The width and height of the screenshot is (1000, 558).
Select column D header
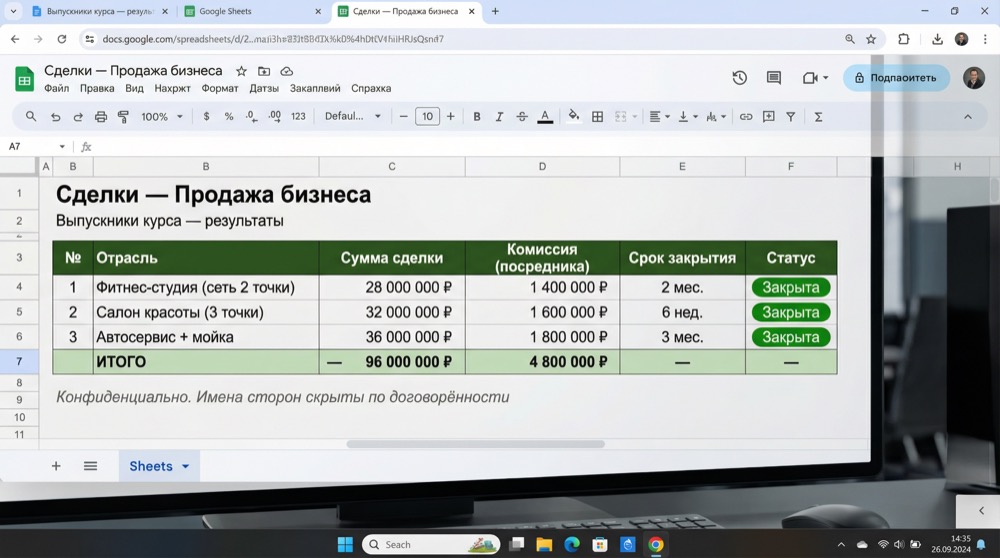coord(542,166)
